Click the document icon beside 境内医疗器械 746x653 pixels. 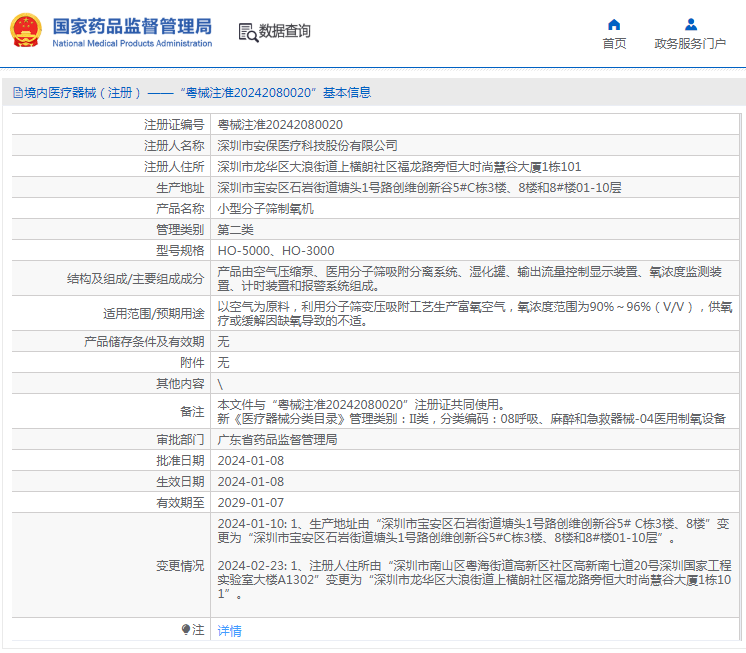pyautogui.click(x=18, y=93)
